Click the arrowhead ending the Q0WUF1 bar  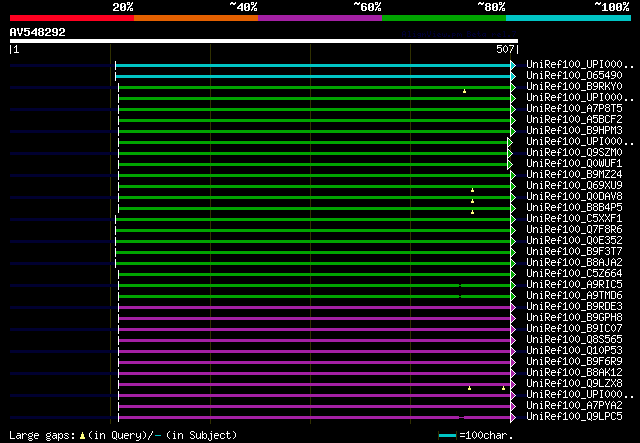pyautogui.click(x=510, y=165)
